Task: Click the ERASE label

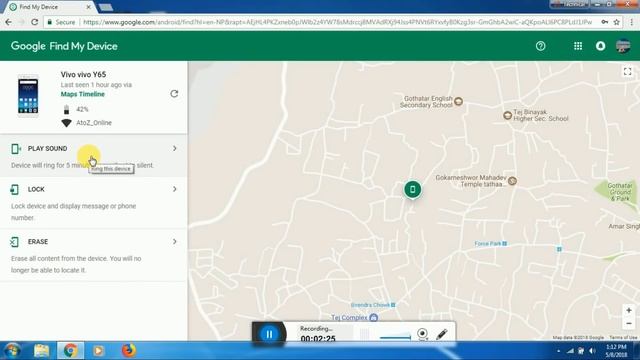Action: (38, 242)
